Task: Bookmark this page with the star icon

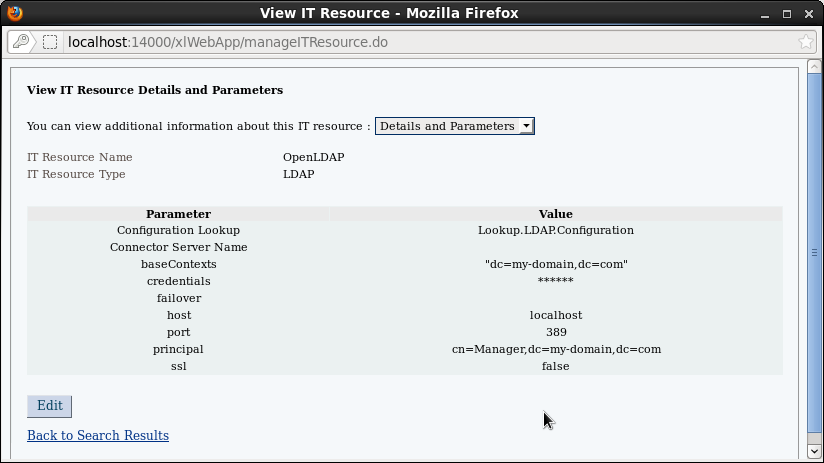Action: [x=806, y=42]
